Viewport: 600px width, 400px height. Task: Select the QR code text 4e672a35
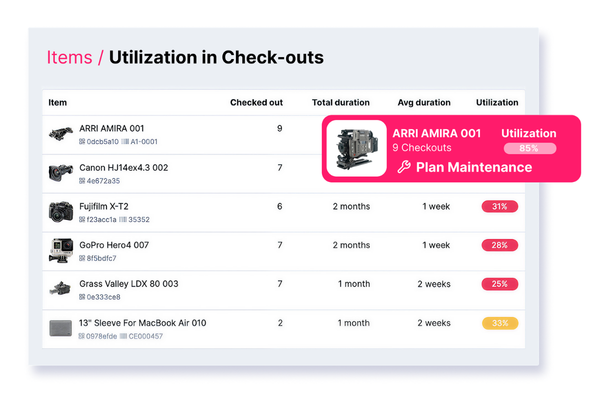coord(103,181)
